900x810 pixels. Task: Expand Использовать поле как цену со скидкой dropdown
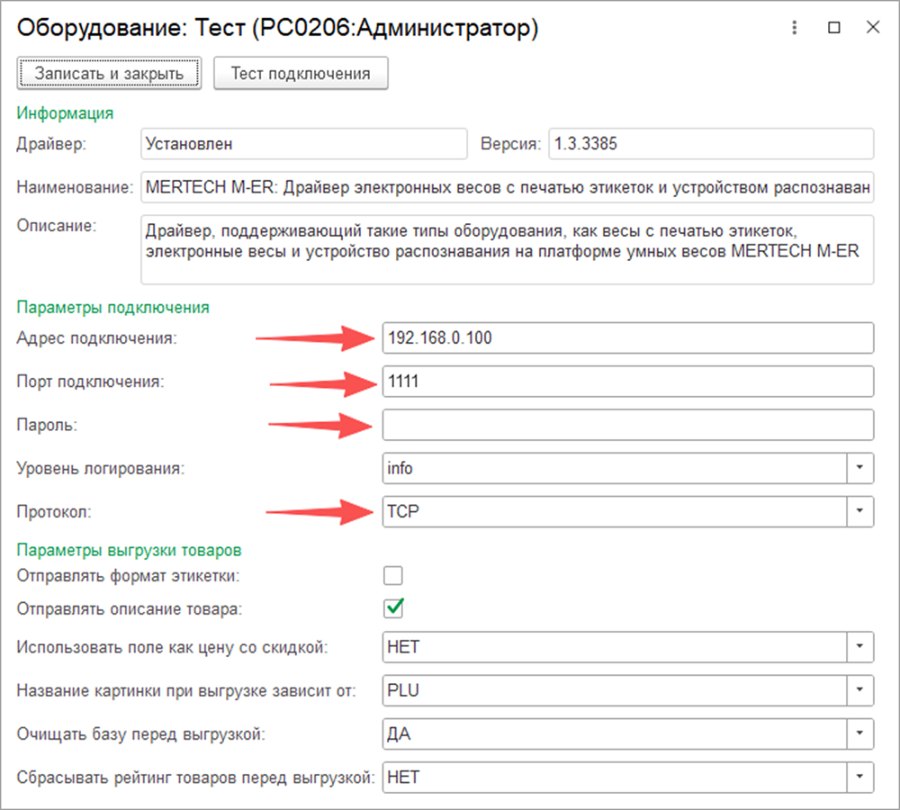860,646
